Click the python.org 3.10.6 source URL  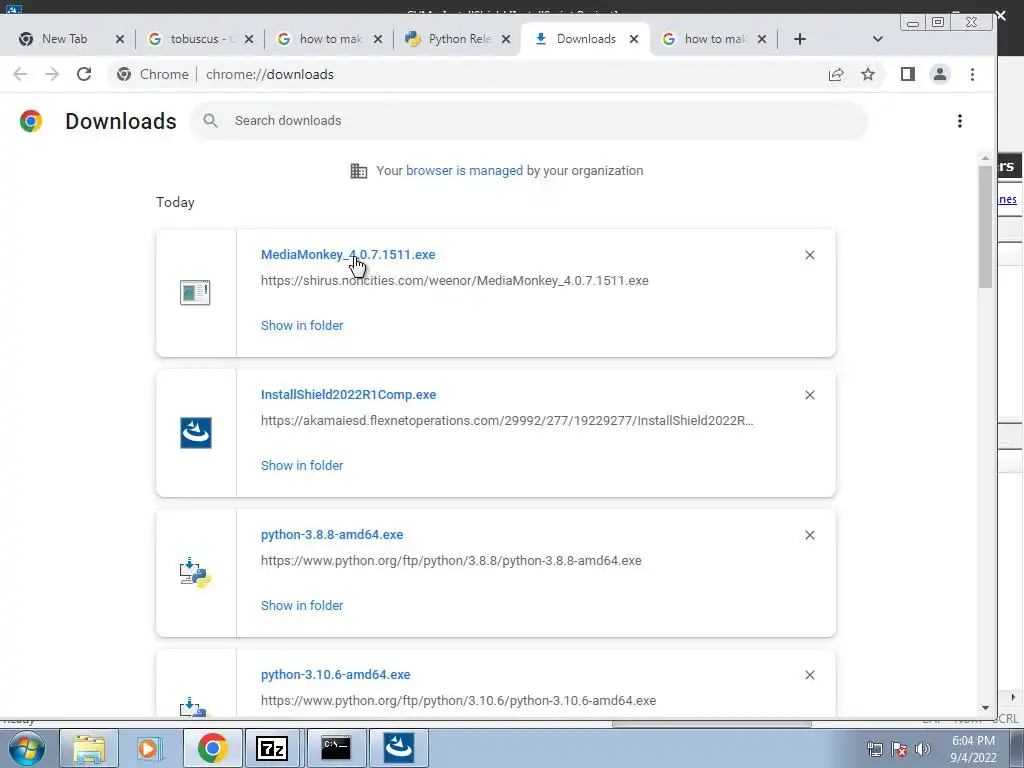(458, 700)
